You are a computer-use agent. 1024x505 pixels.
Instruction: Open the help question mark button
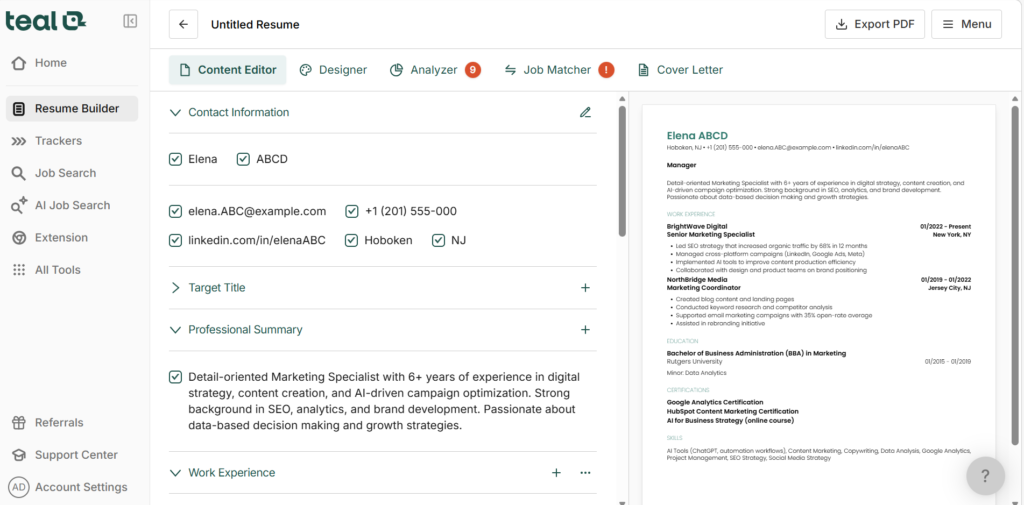click(x=985, y=476)
